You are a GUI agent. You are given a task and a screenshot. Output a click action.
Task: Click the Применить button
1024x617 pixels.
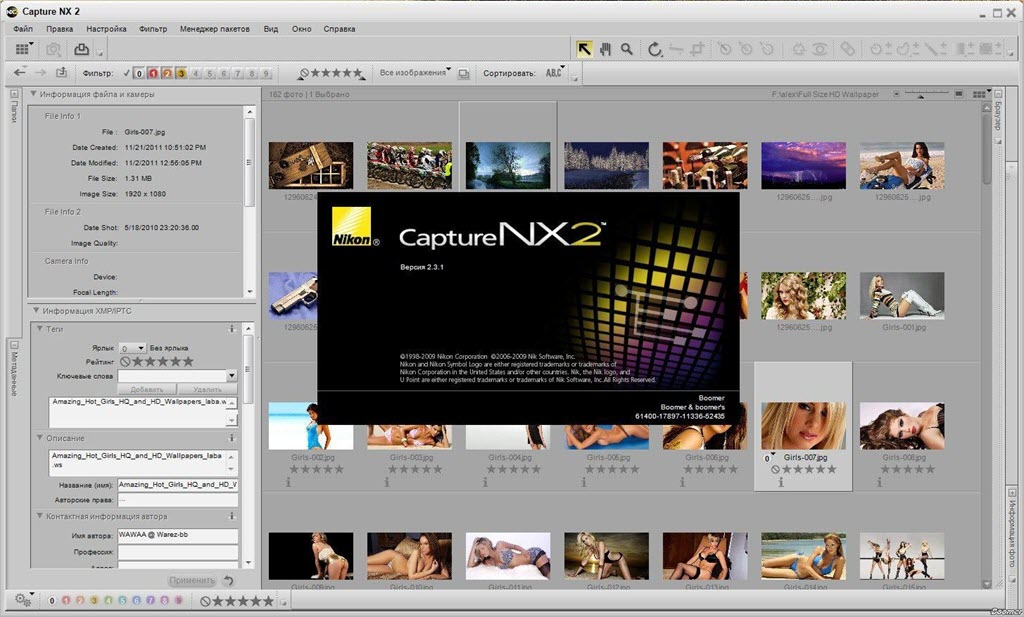tap(192, 580)
